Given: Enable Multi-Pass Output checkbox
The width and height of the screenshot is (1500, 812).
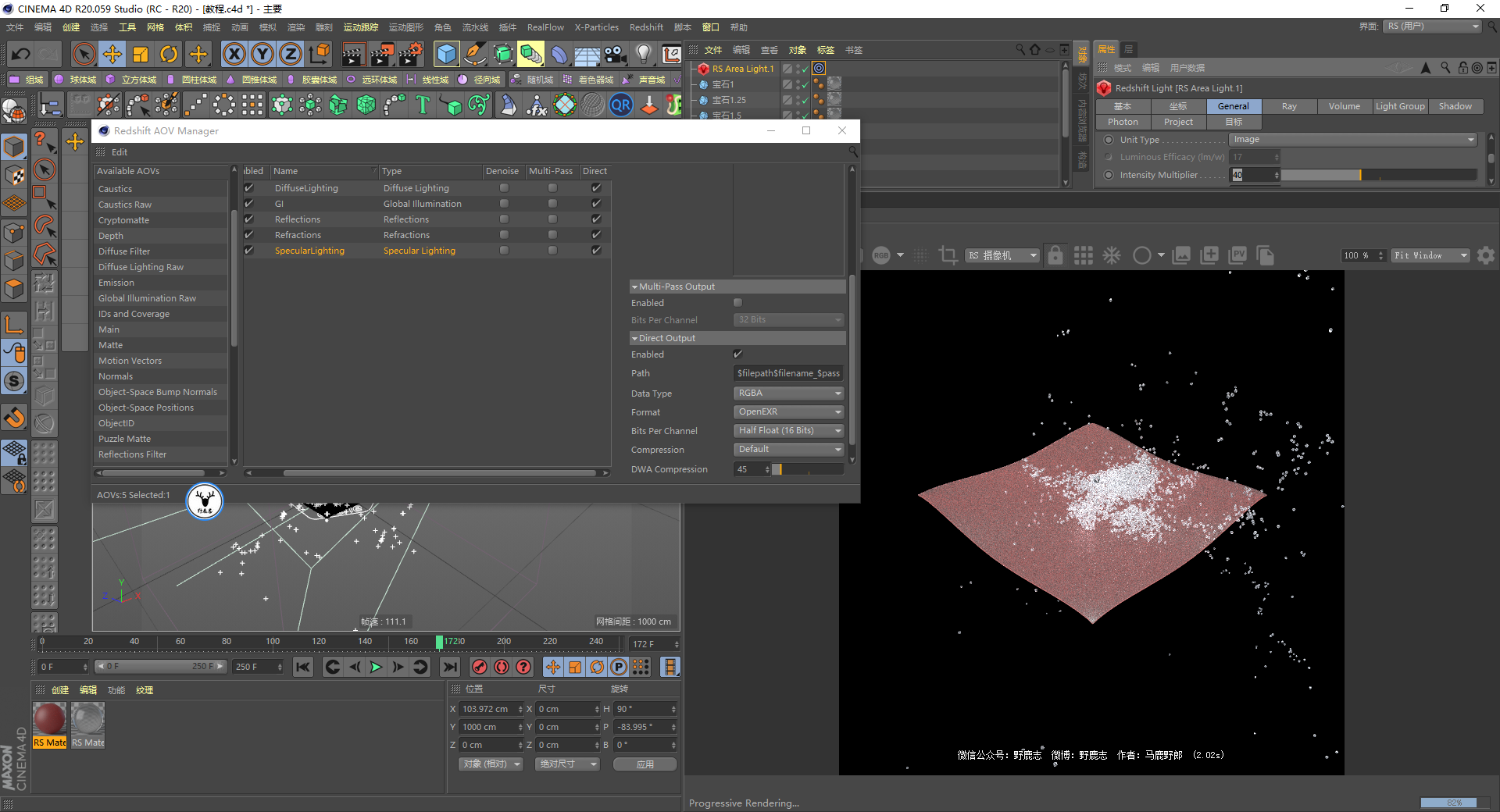Looking at the screenshot, I should 737,303.
